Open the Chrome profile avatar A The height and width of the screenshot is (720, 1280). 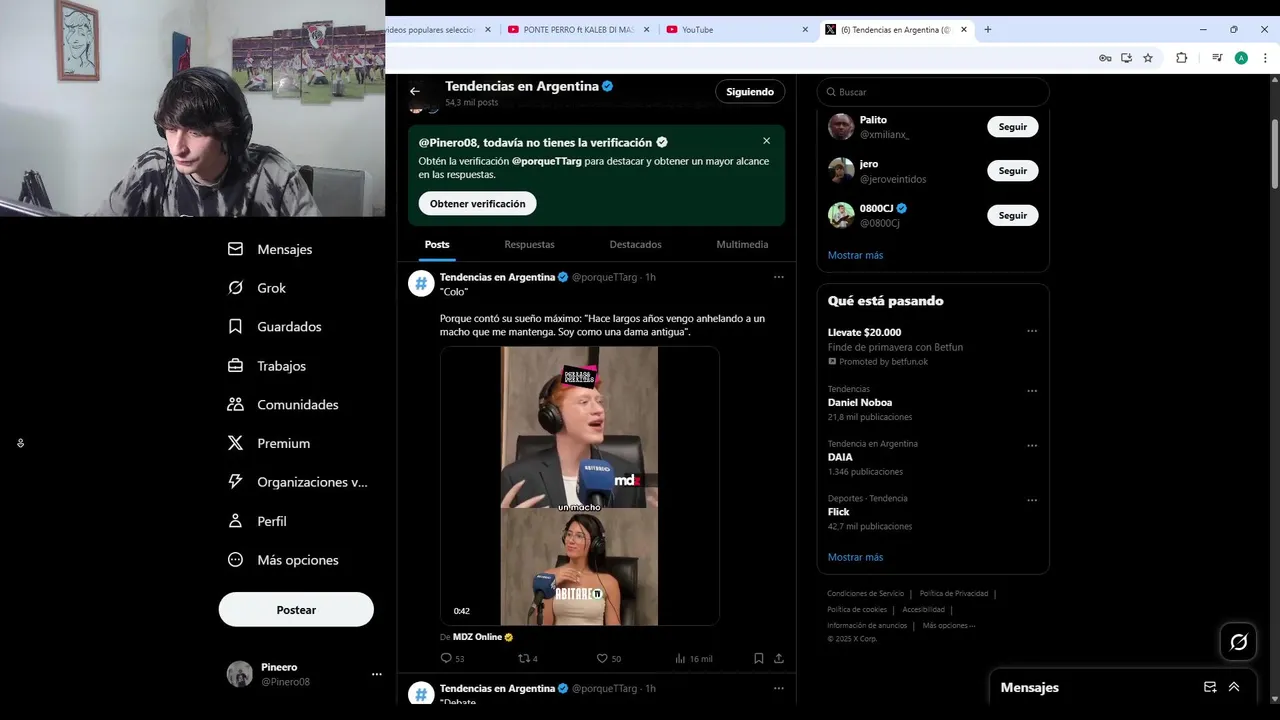point(1241,58)
